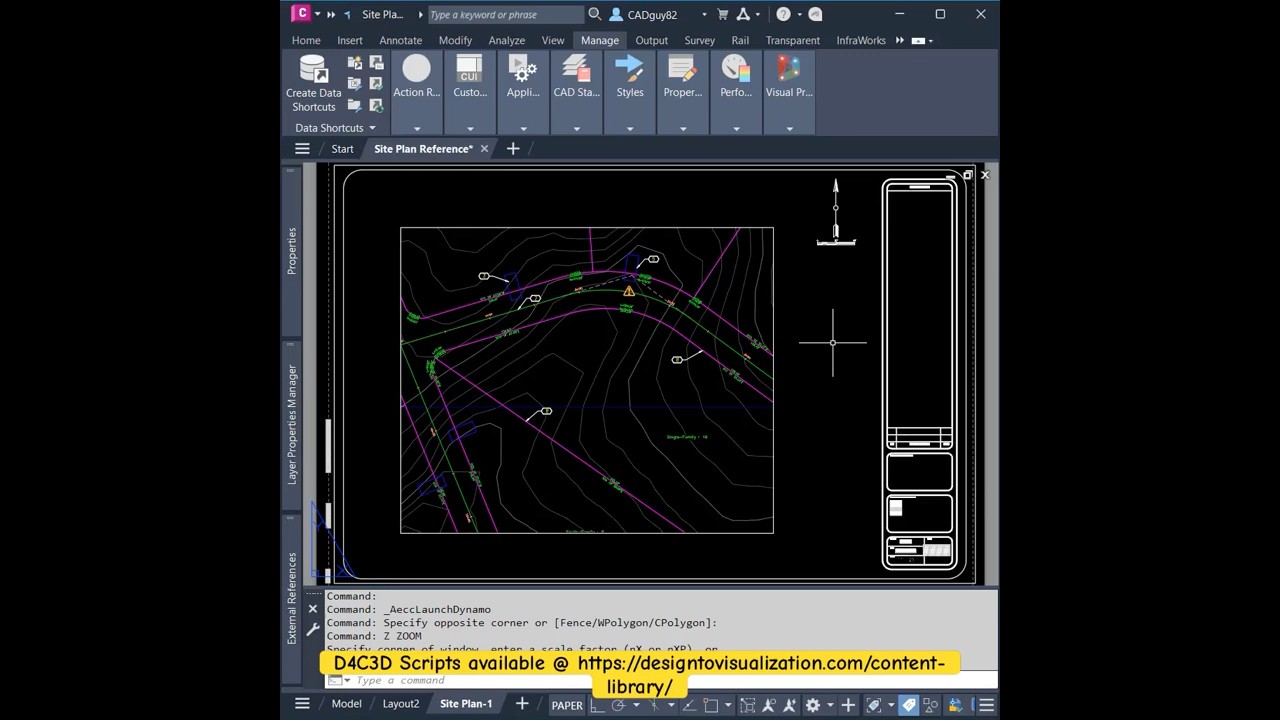Expand the Styles panel bottom arrow
This screenshot has height=720, width=1280.
[x=629, y=128]
